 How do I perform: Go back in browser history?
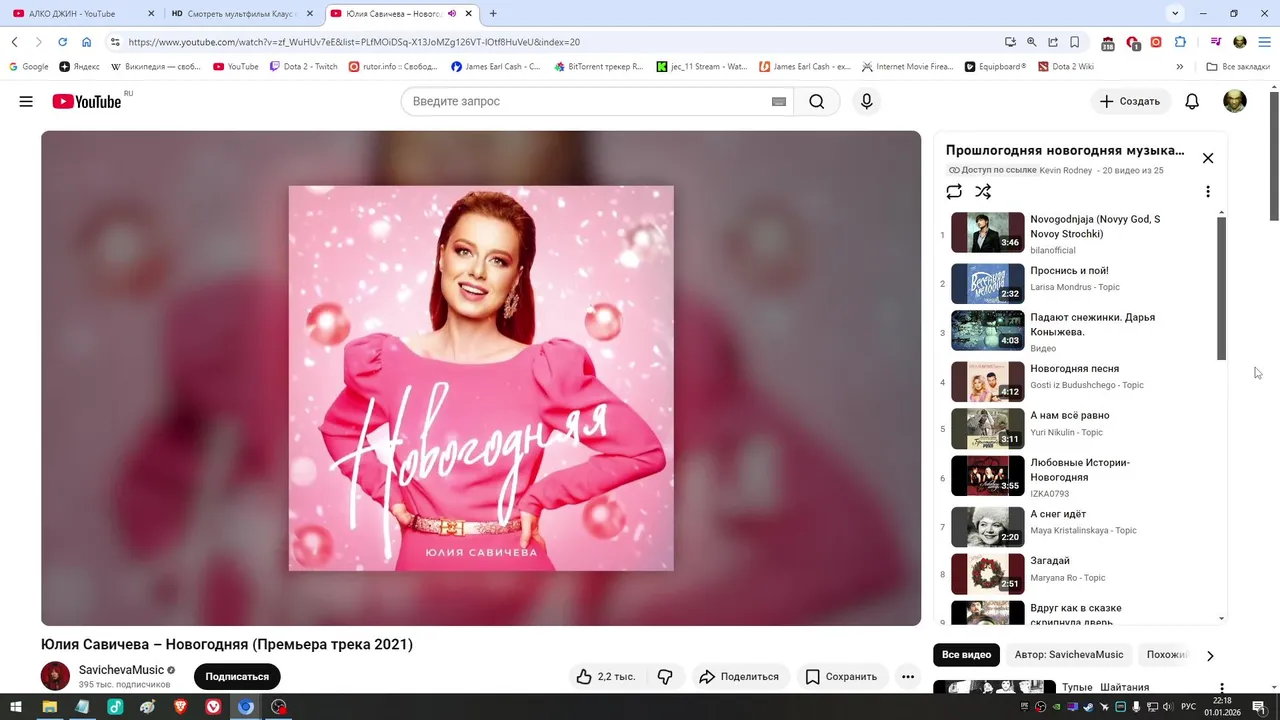click(x=15, y=42)
